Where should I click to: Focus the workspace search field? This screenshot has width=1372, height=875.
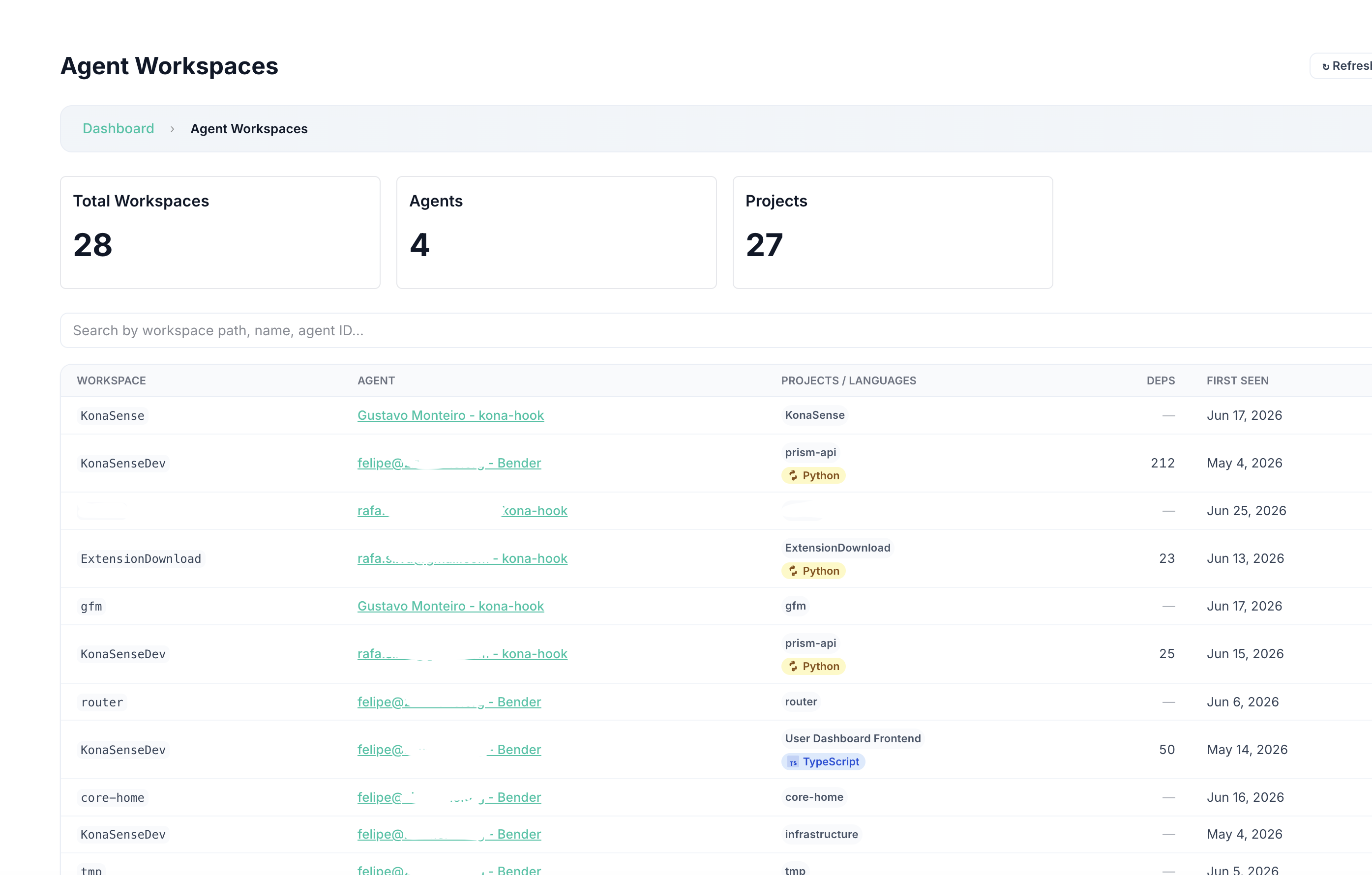(716, 330)
